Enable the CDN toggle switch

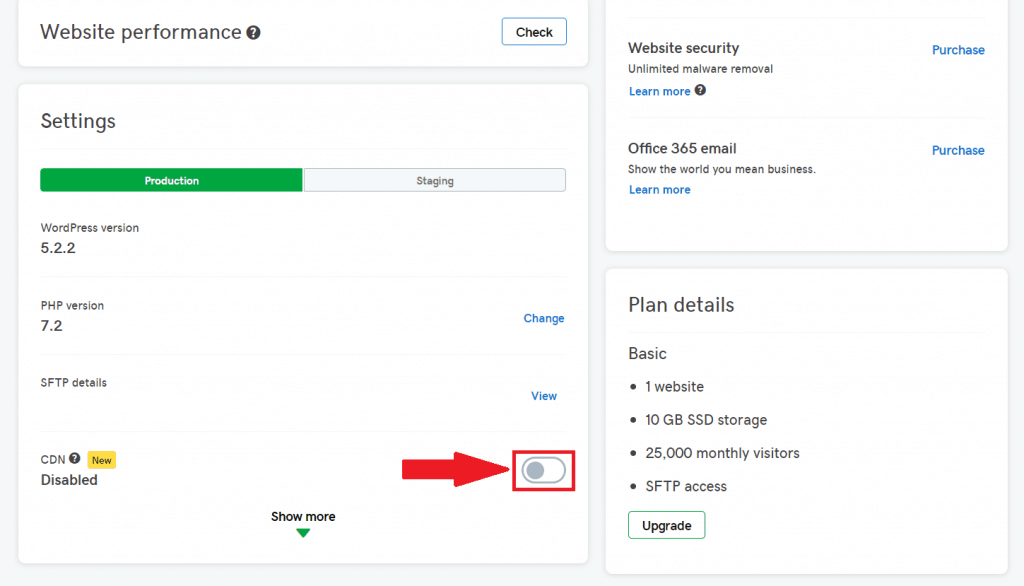543,470
